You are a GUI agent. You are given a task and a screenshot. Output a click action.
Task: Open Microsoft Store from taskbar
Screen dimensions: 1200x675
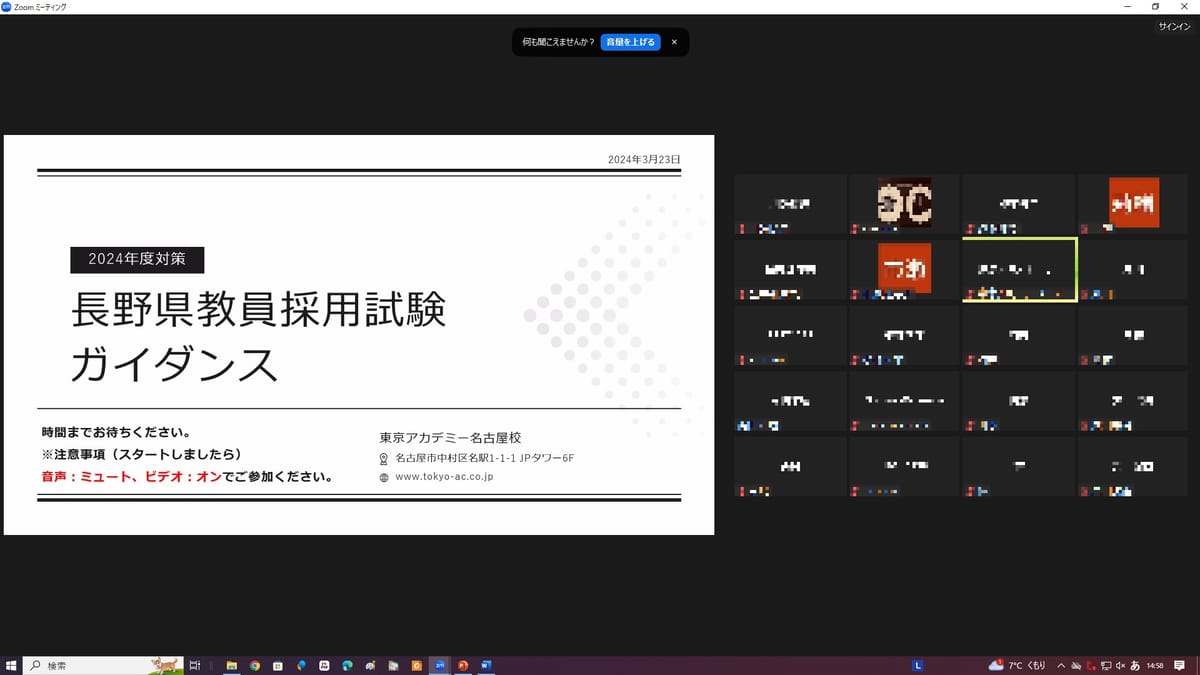278,665
